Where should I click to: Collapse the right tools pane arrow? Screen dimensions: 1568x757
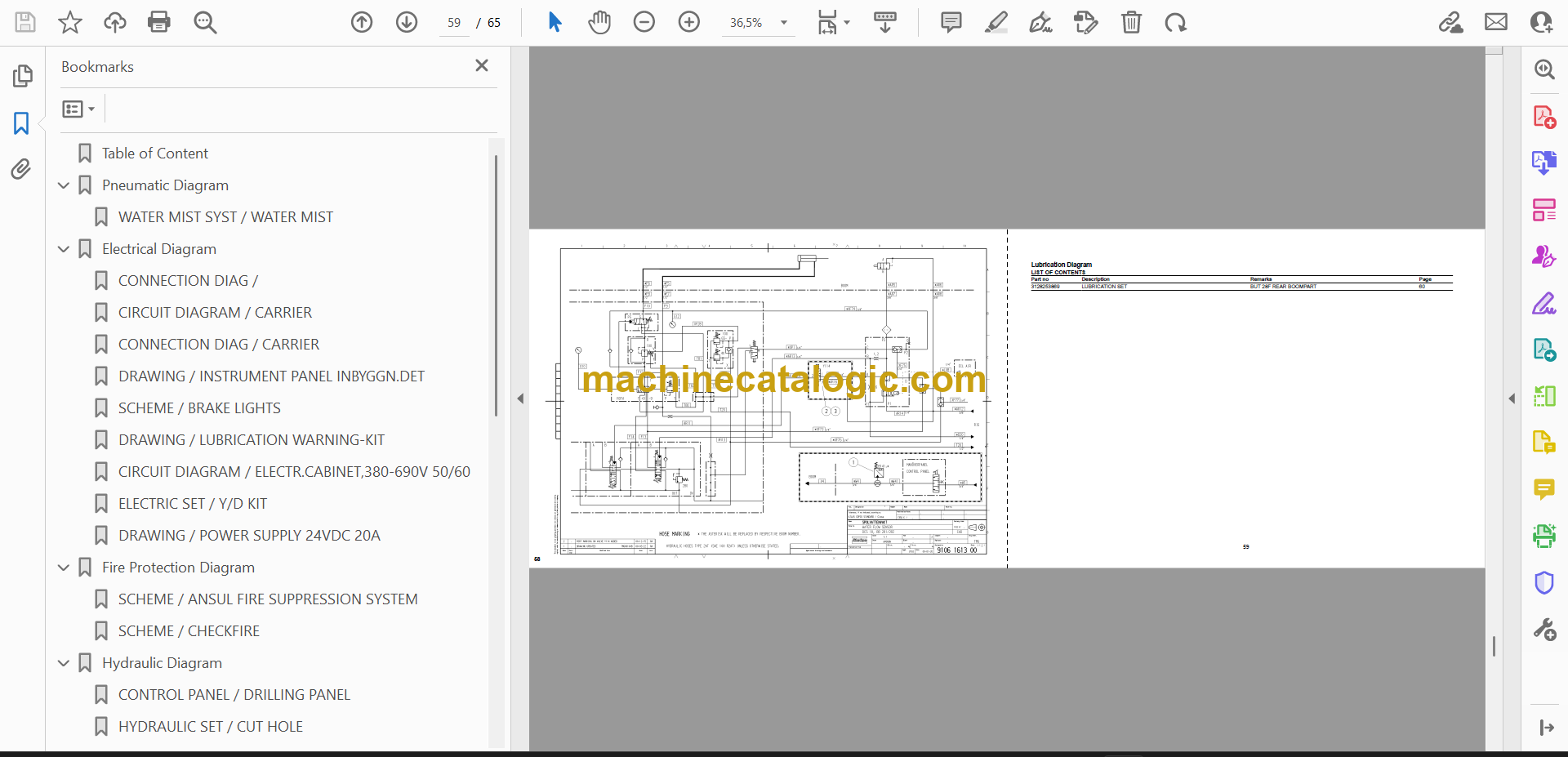click(1512, 399)
